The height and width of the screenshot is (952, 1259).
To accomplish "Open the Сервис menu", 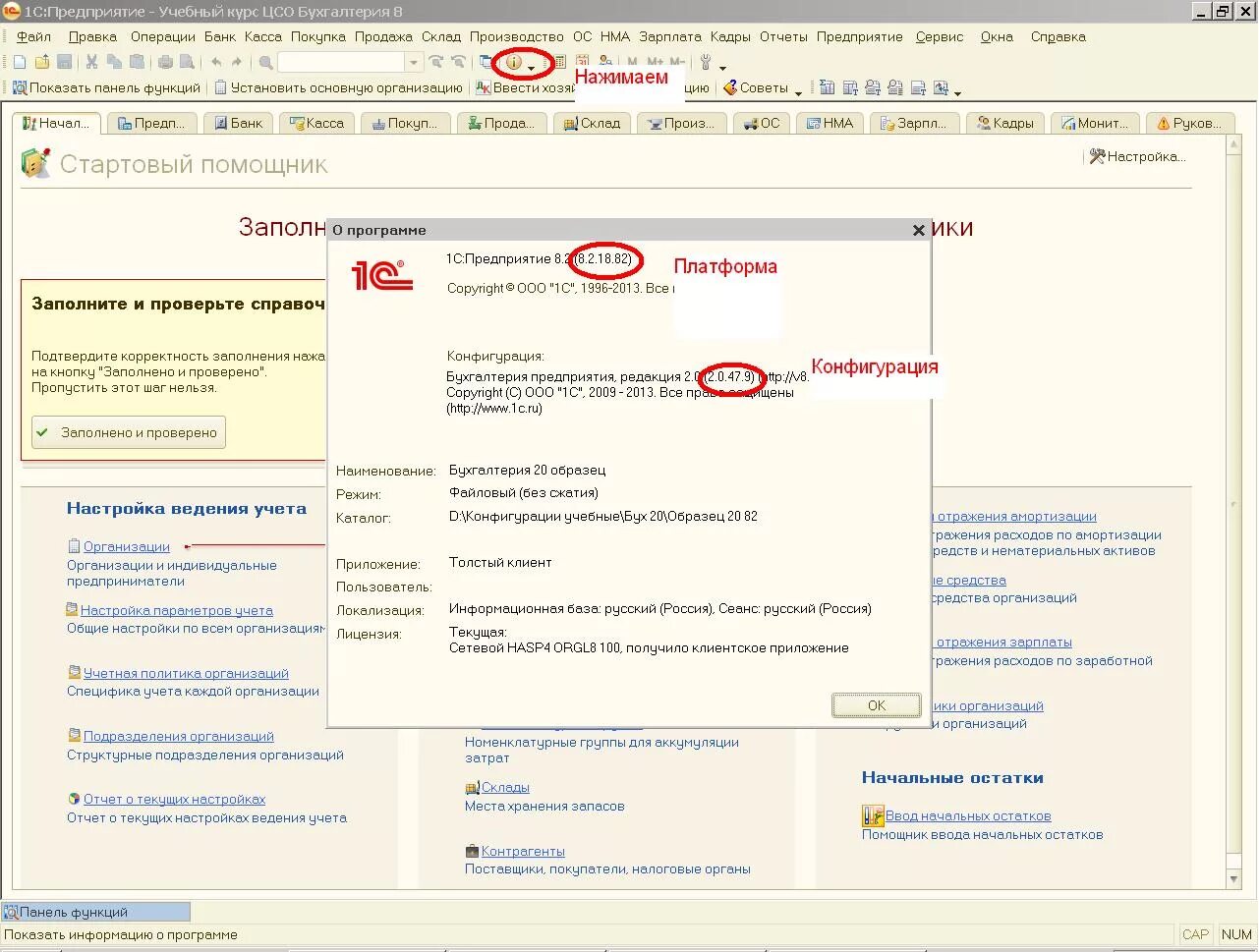I will (940, 36).
